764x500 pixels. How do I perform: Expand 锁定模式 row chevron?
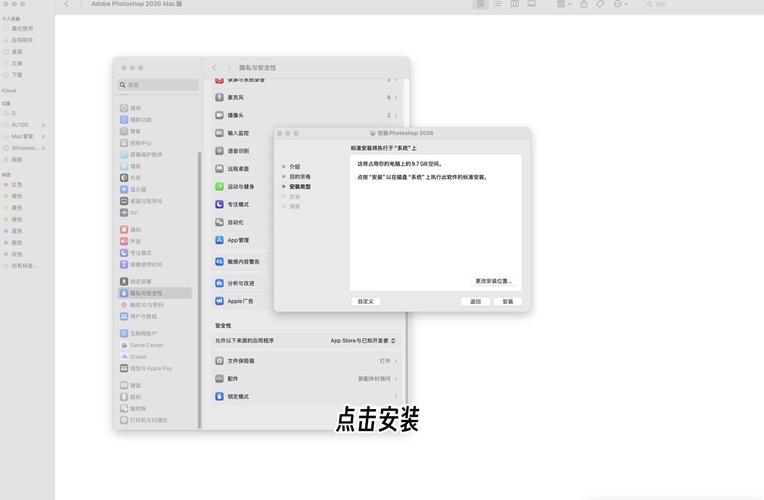tap(396, 397)
